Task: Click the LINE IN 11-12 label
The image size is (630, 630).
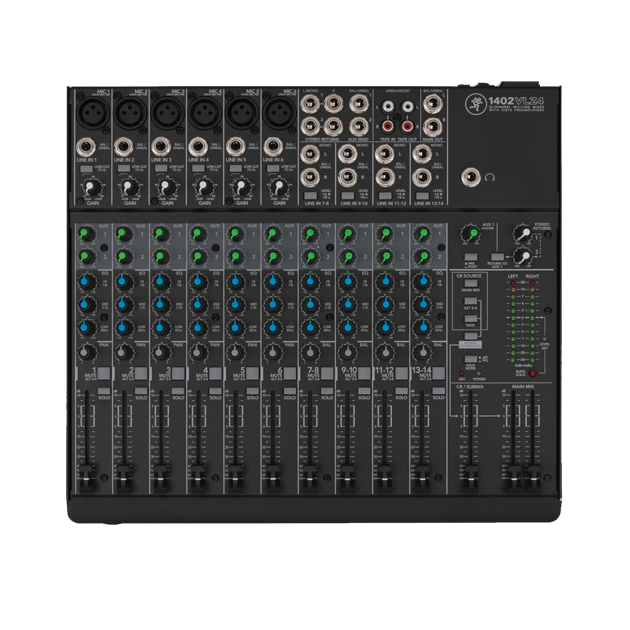Action: 392,204
